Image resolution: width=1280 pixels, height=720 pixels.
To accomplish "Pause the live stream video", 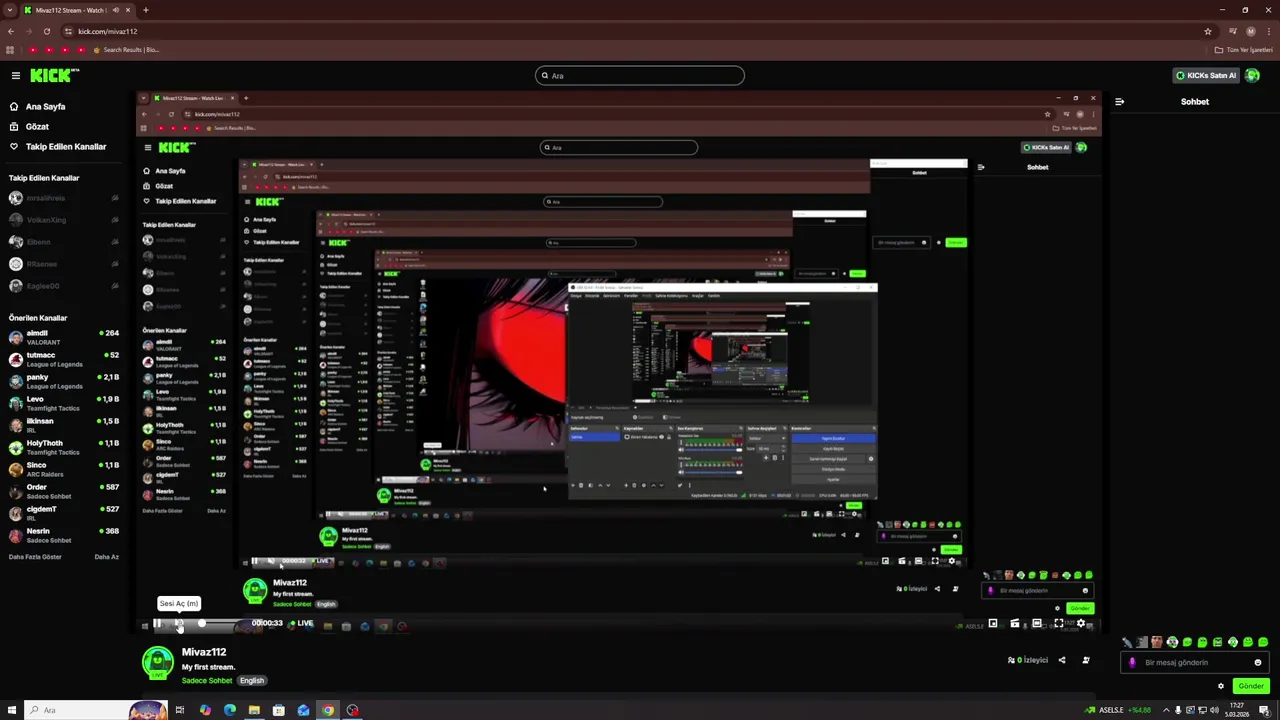I will click(x=157, y=623).
